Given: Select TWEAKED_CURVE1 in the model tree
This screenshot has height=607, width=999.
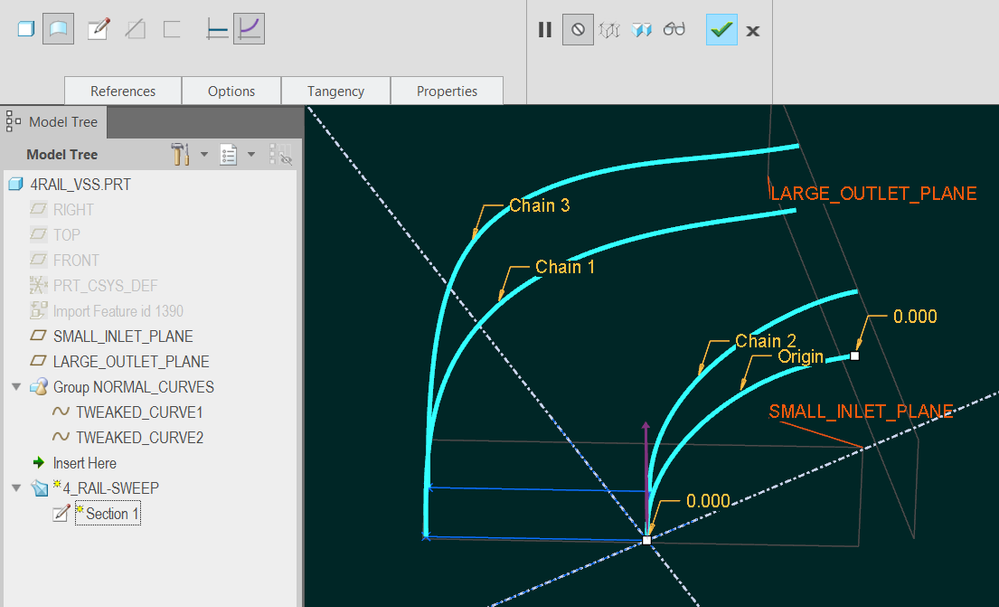Looking at the screenshot, I should (x=139, y=412).
